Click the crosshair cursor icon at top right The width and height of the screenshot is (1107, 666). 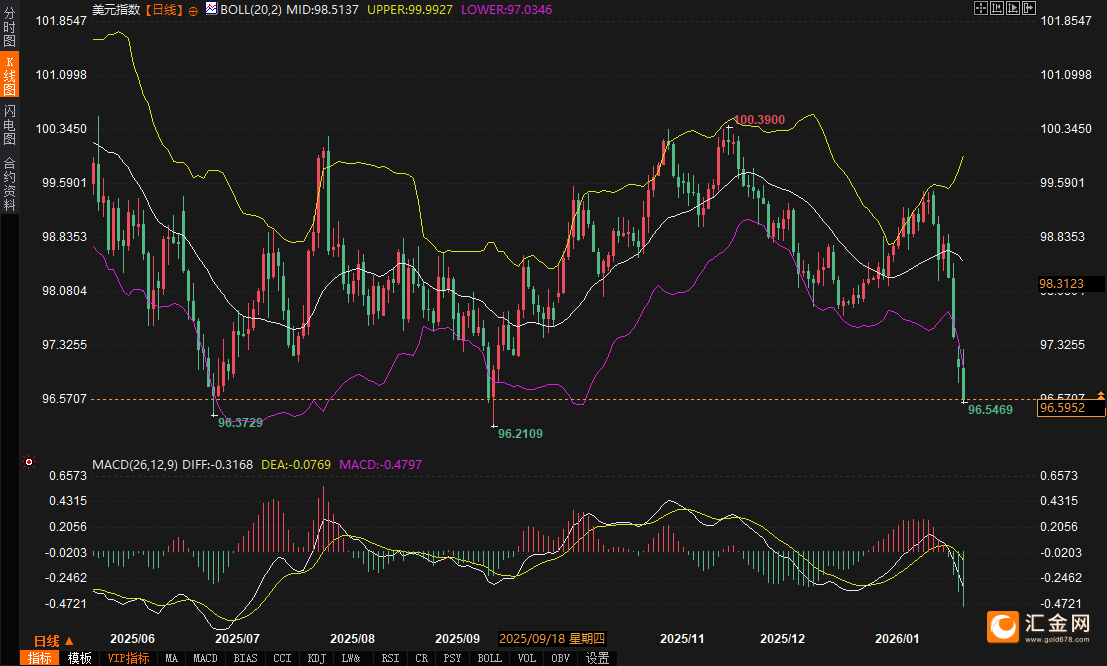click(981, 8)
